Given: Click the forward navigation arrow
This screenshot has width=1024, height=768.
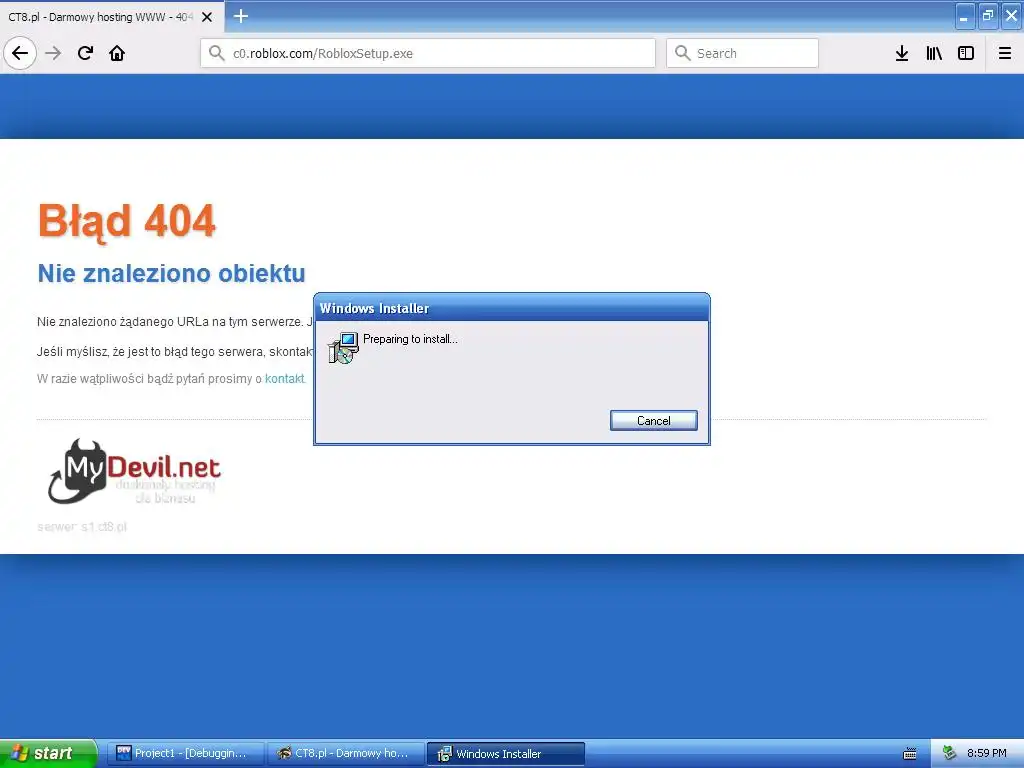Looking at the screenshot, I should click(x=54, y=53).
